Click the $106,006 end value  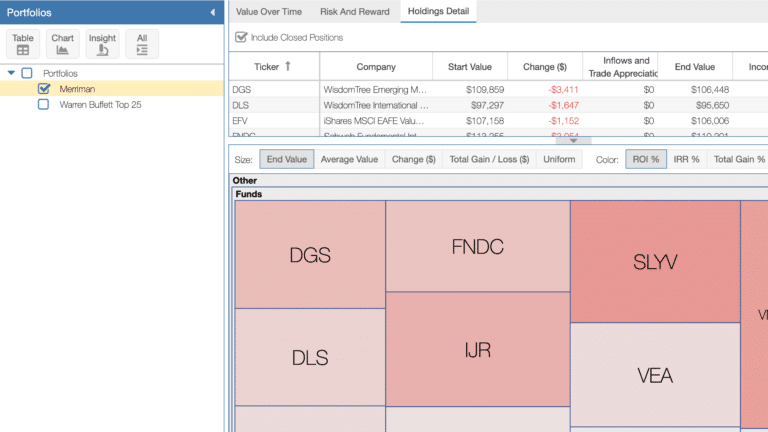point(710,121)
